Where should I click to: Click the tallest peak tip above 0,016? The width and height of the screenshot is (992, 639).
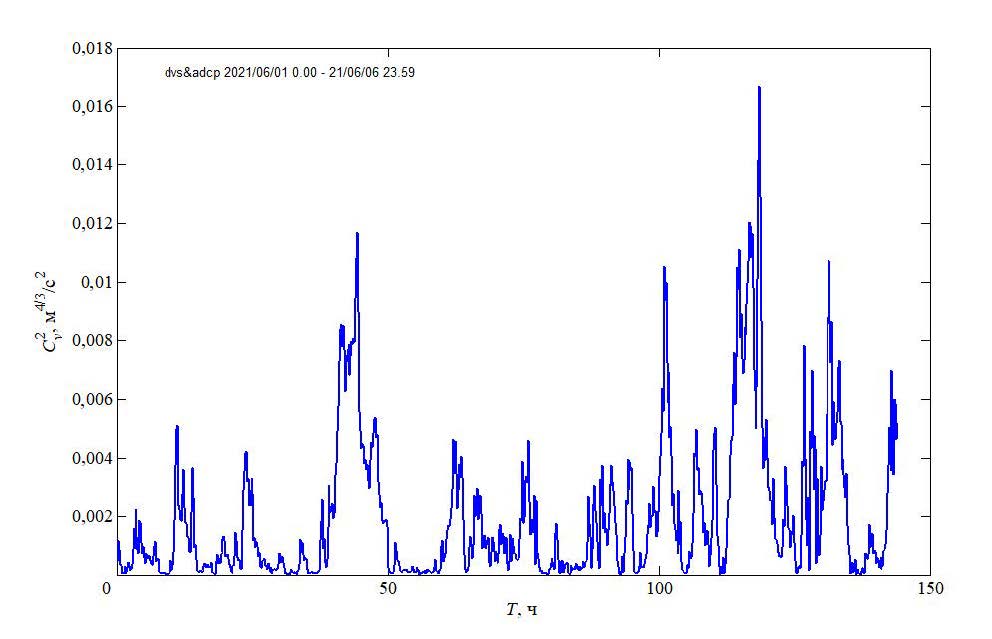[x=759, y=88]
